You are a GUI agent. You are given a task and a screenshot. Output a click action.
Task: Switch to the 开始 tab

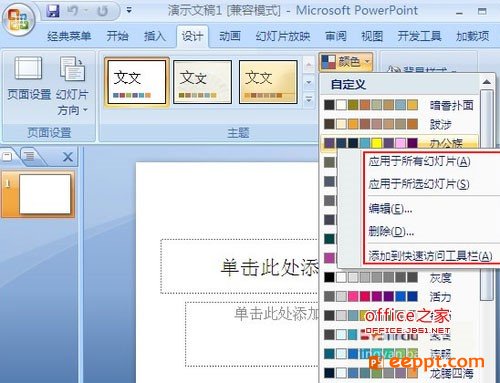[117, 36]
